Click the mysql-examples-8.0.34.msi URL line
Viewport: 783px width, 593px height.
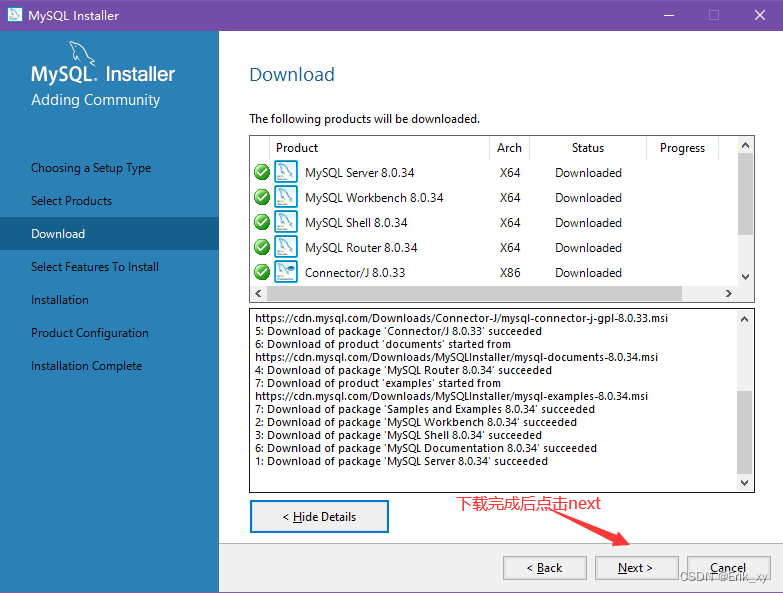[x=451, y=396]
